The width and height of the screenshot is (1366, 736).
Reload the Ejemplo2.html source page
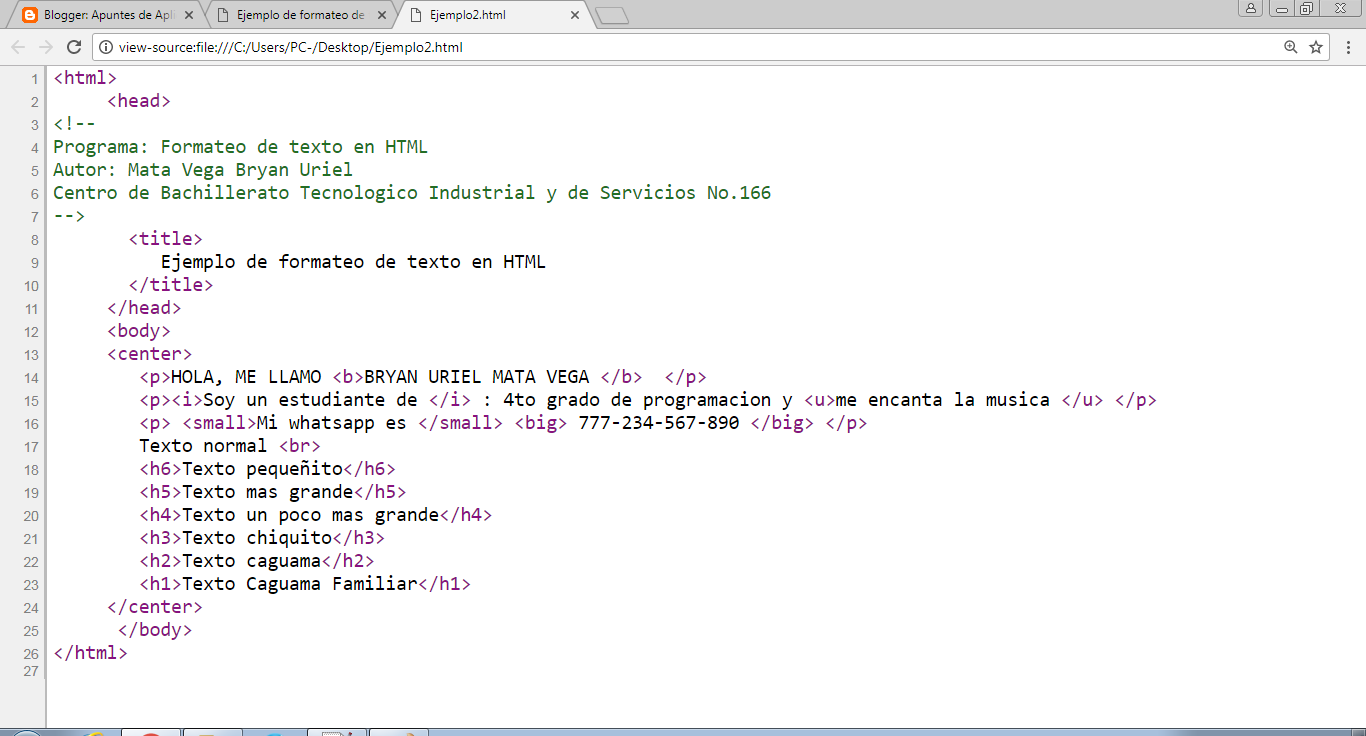[73, 46]
